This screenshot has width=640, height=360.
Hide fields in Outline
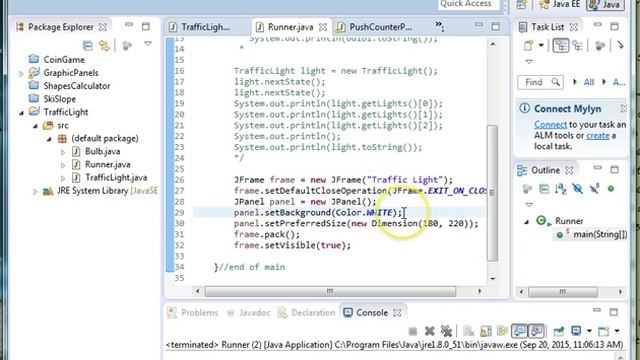pyautogui.click(x=577, y=189)
